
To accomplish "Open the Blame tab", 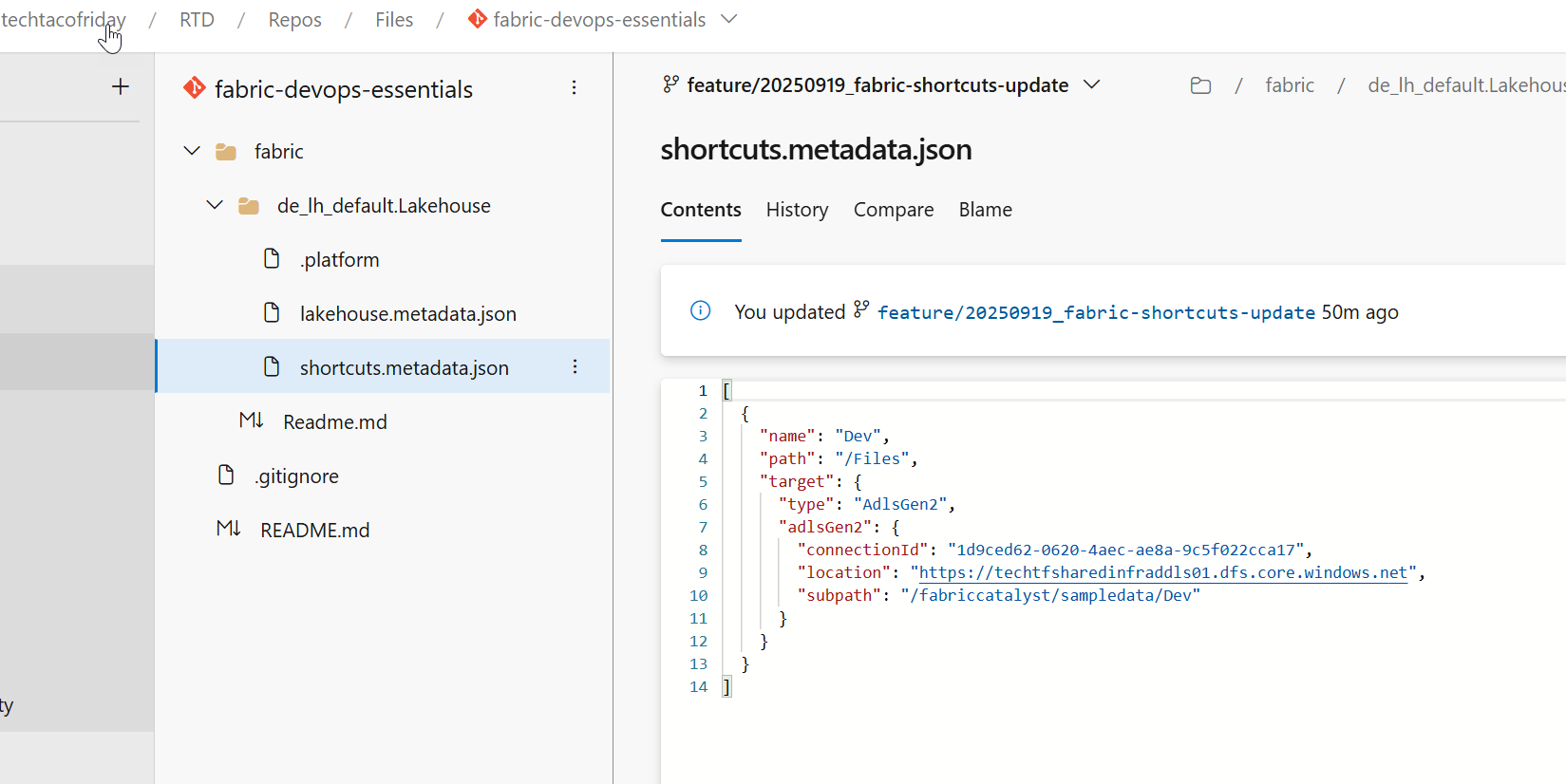I will tap(985, 210).
